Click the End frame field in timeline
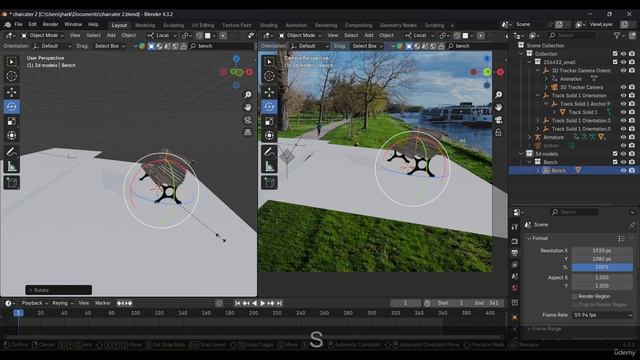640x360 pixels. (x=487, y=303)
